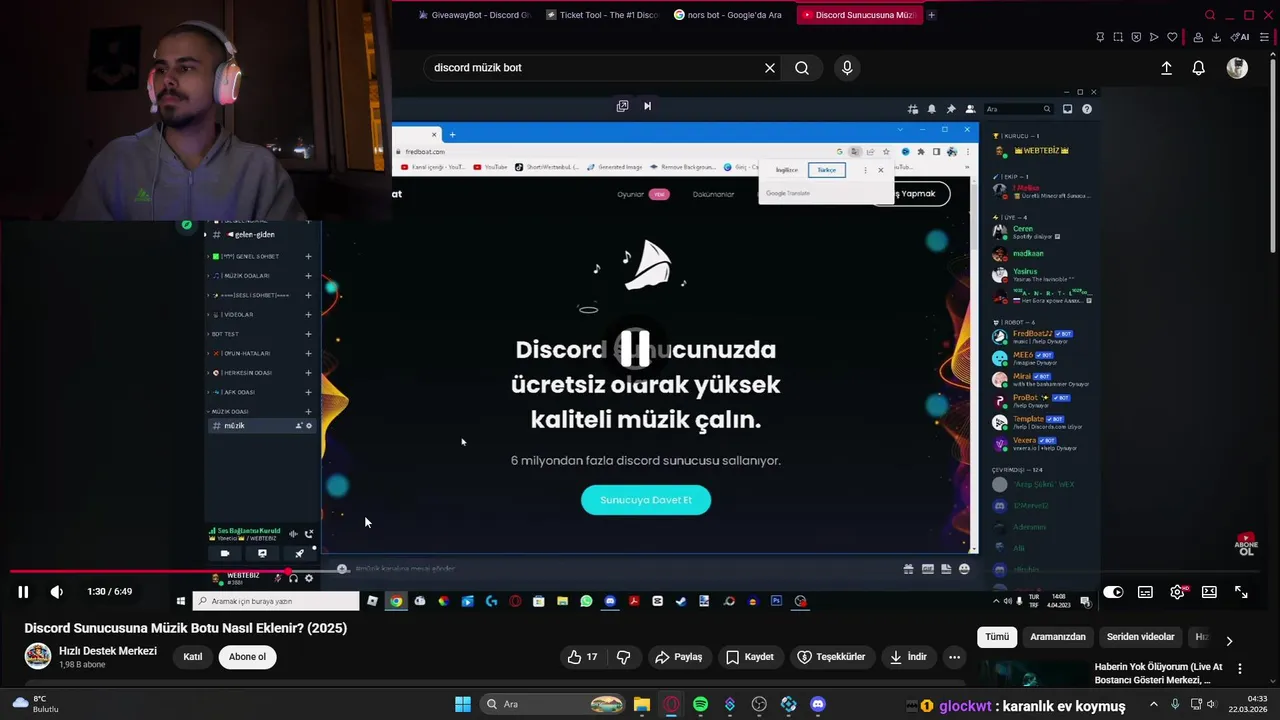Start voice search with microphone
This screenshot has height=720, width=1280.
point(847,68)
